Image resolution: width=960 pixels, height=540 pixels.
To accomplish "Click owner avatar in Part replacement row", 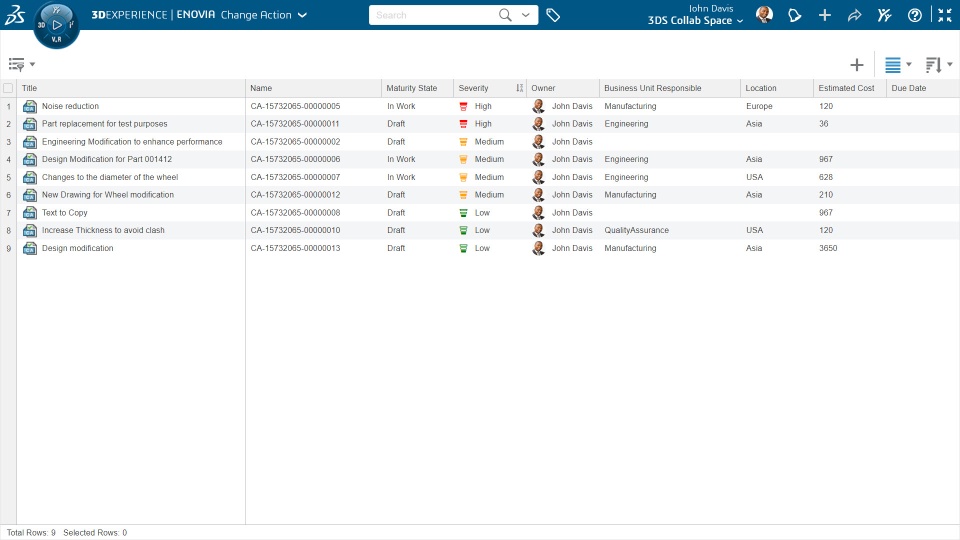I will [538, 124].
